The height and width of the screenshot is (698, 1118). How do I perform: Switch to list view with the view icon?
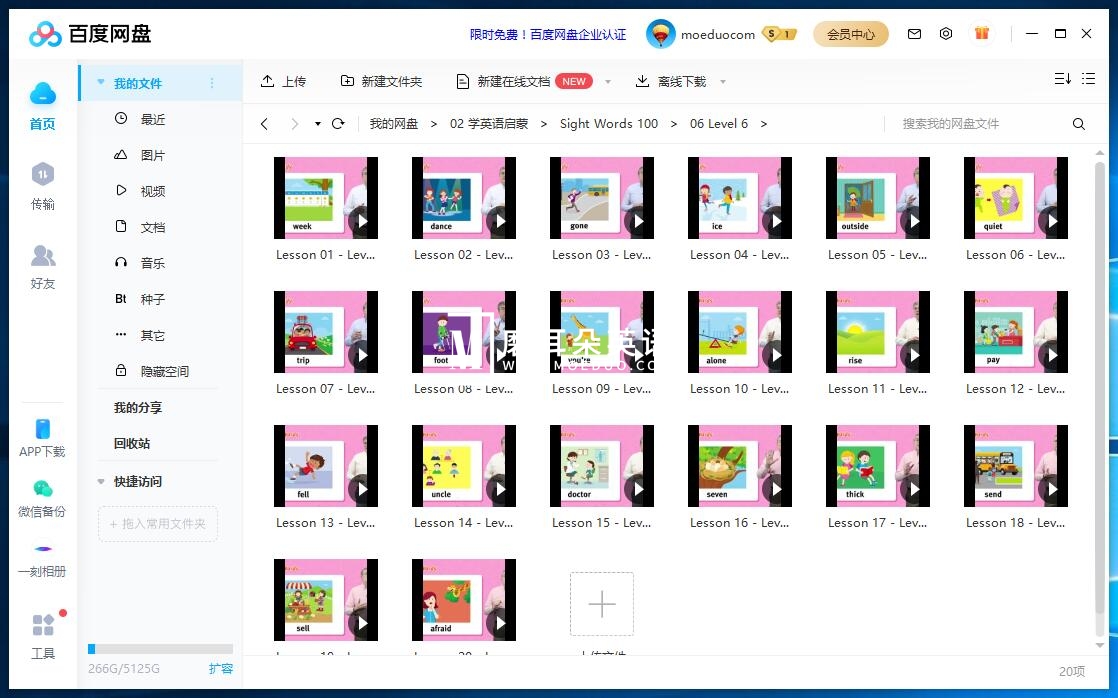(x=1089, y=78)
